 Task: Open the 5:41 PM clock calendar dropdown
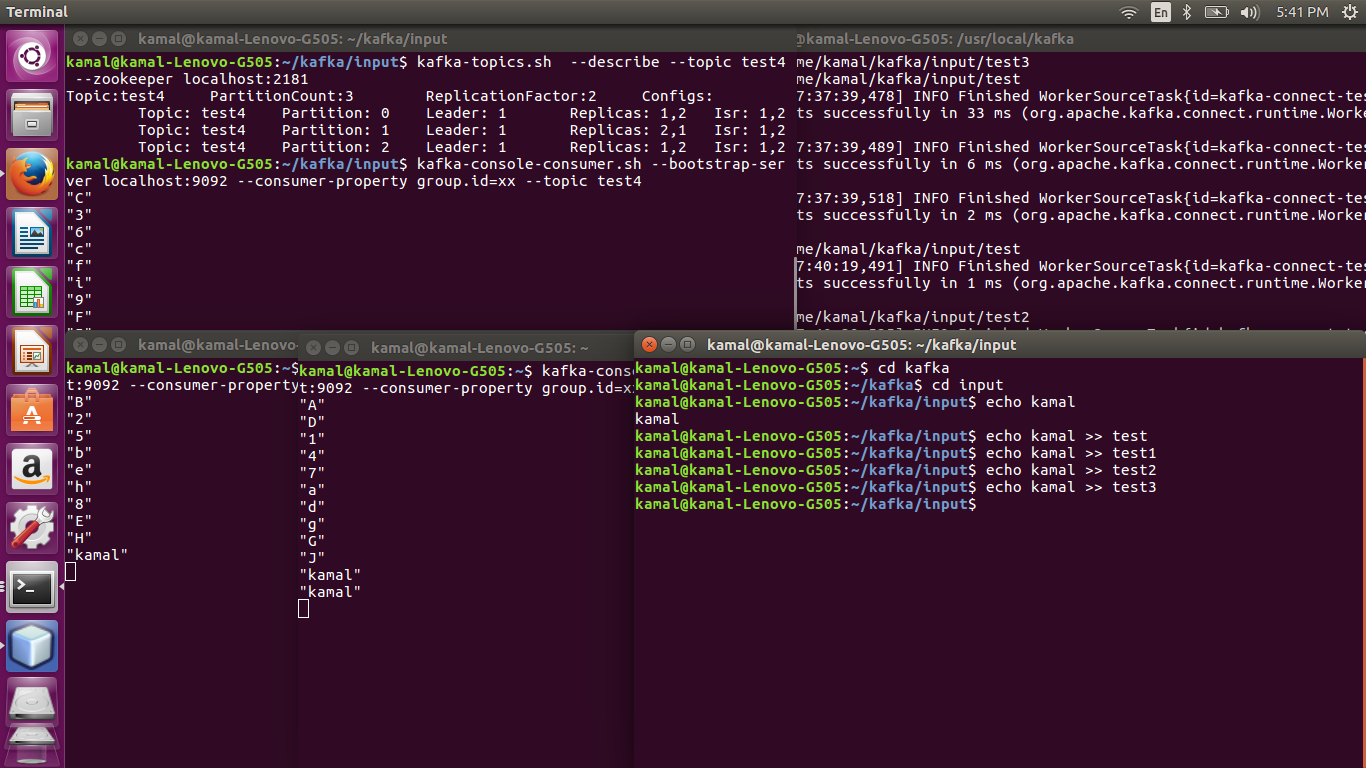click(1301, 12)
